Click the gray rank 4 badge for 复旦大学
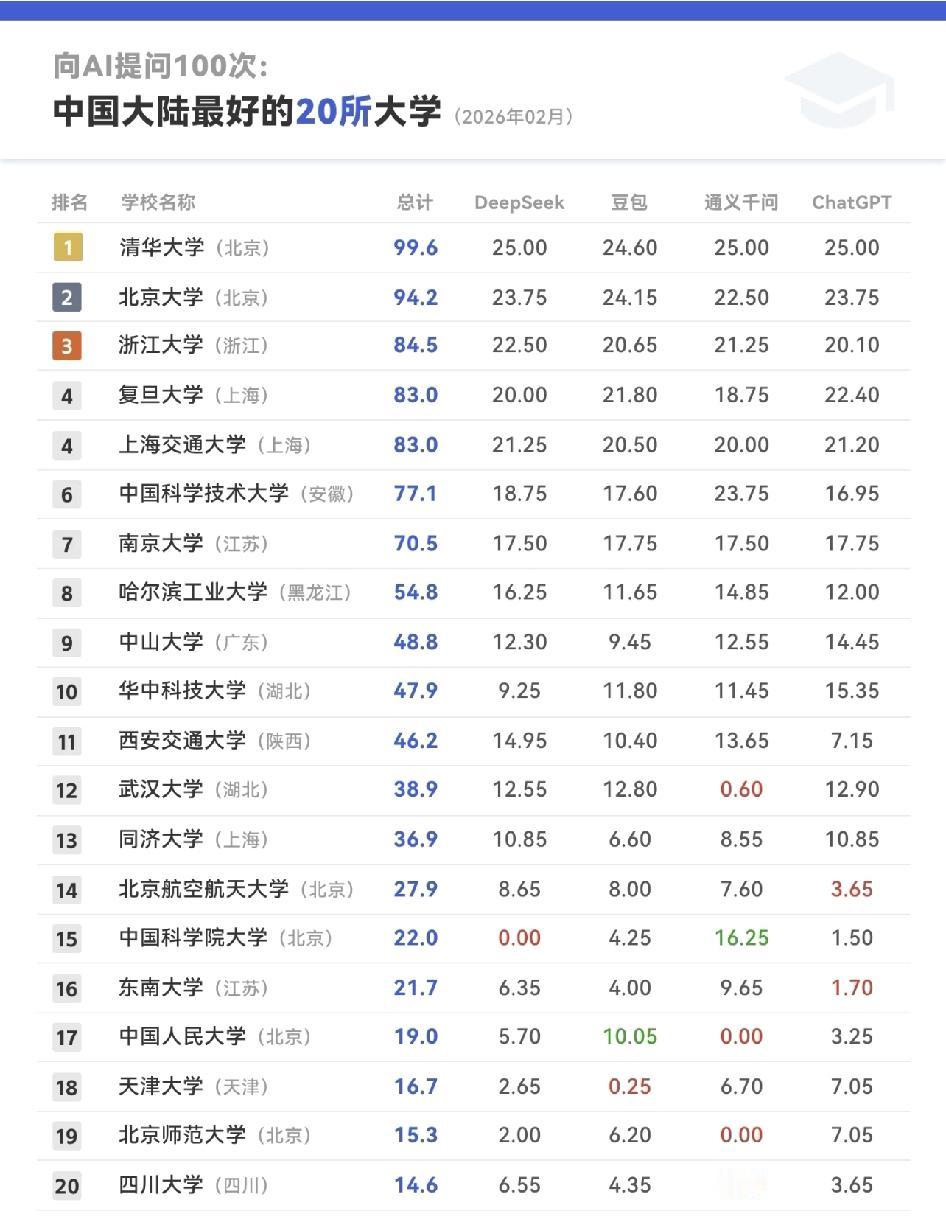 66,395
